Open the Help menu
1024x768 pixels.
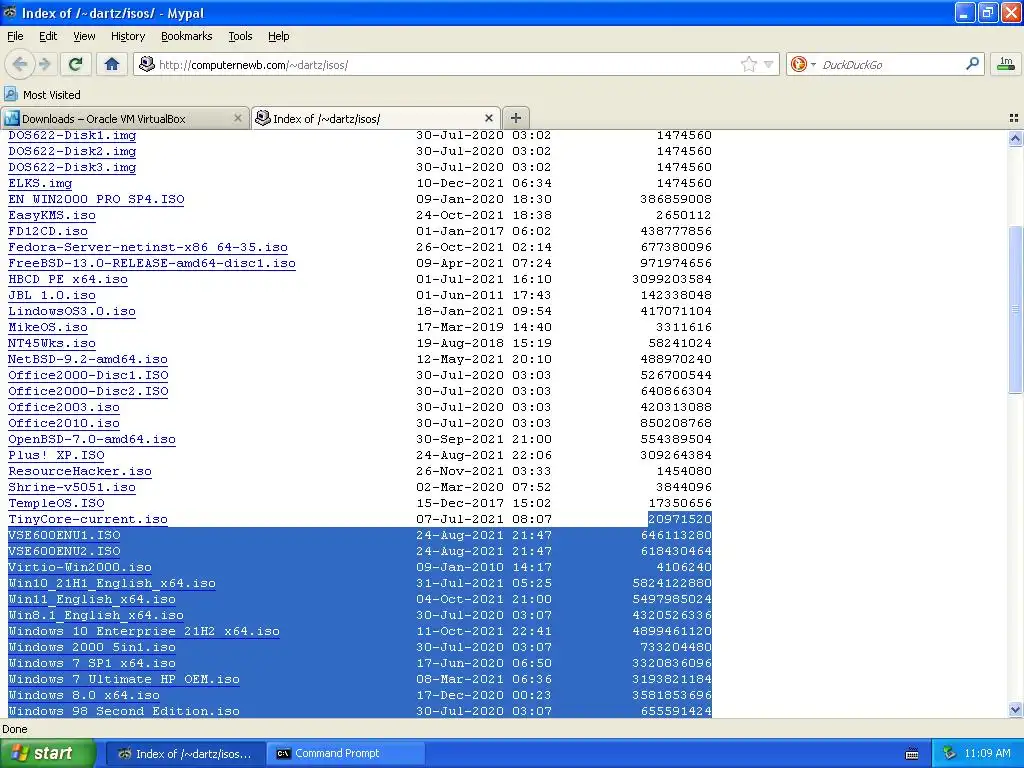[279, 36]
